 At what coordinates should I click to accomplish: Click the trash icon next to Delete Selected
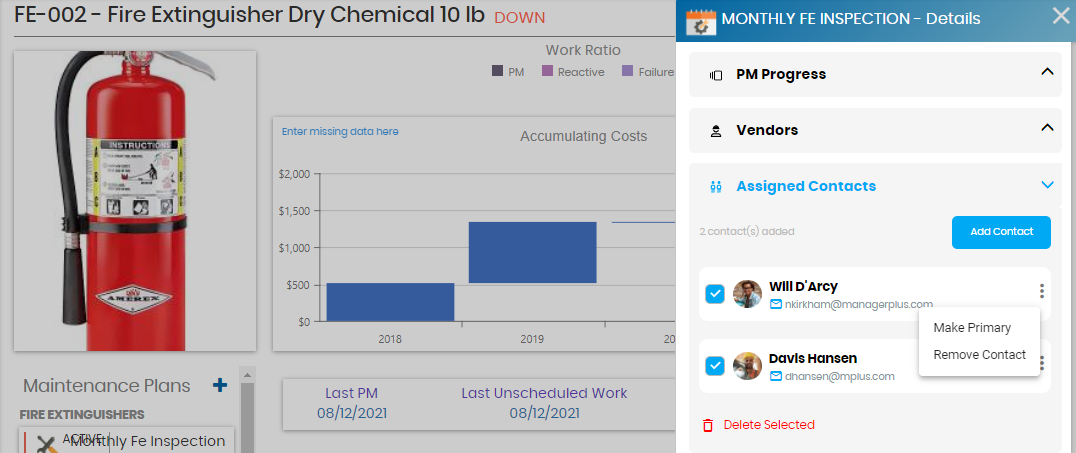pos(708,425)
